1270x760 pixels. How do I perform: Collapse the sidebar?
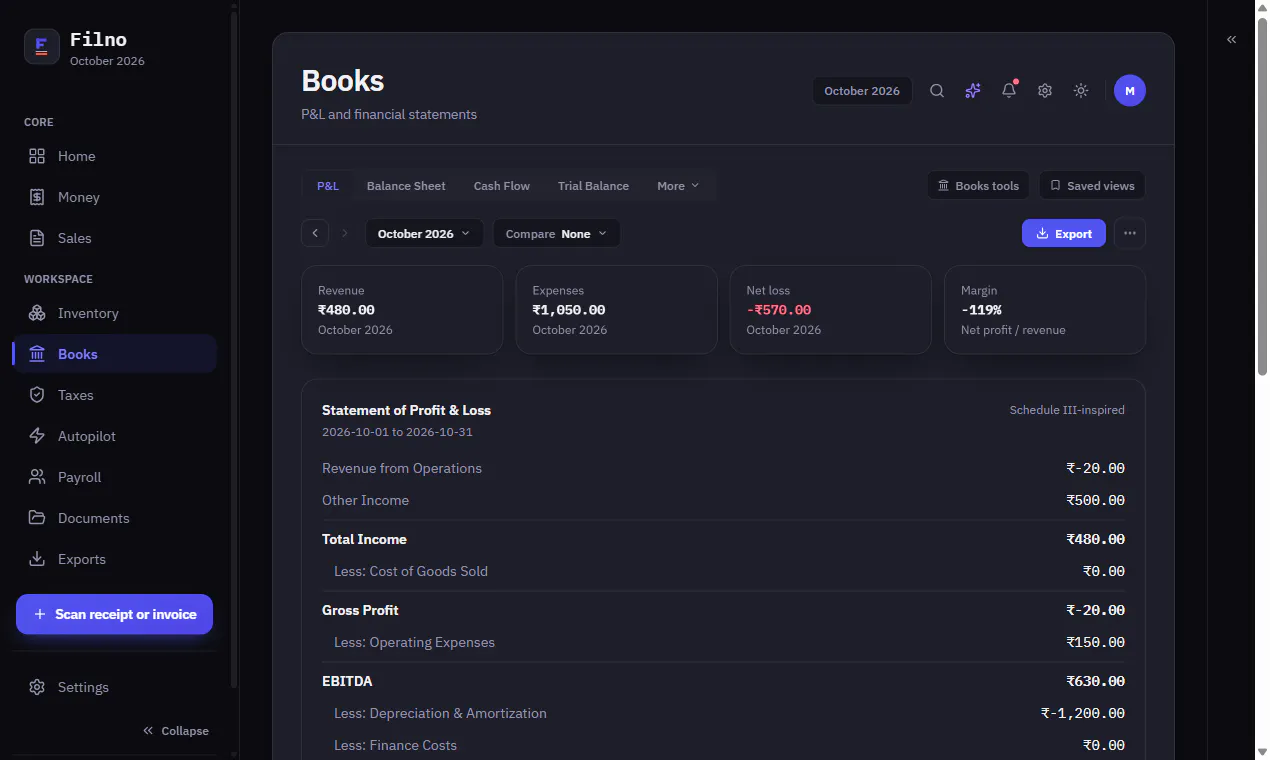tap(176, 731)
